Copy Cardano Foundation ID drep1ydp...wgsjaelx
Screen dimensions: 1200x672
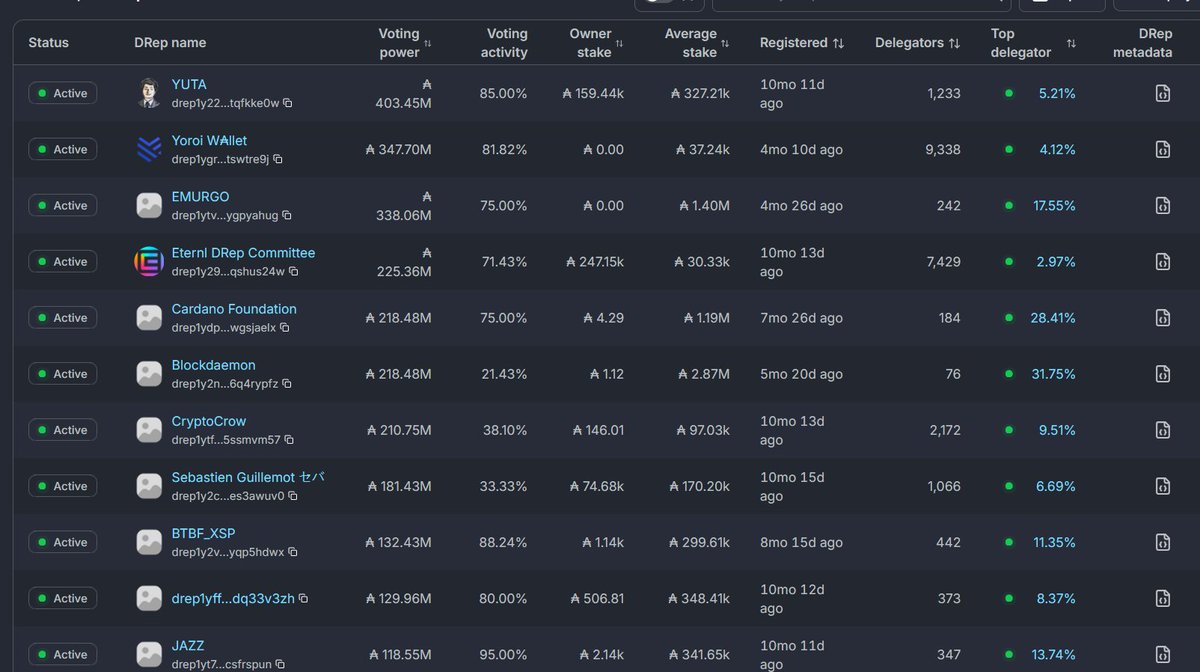coord(284,327)
